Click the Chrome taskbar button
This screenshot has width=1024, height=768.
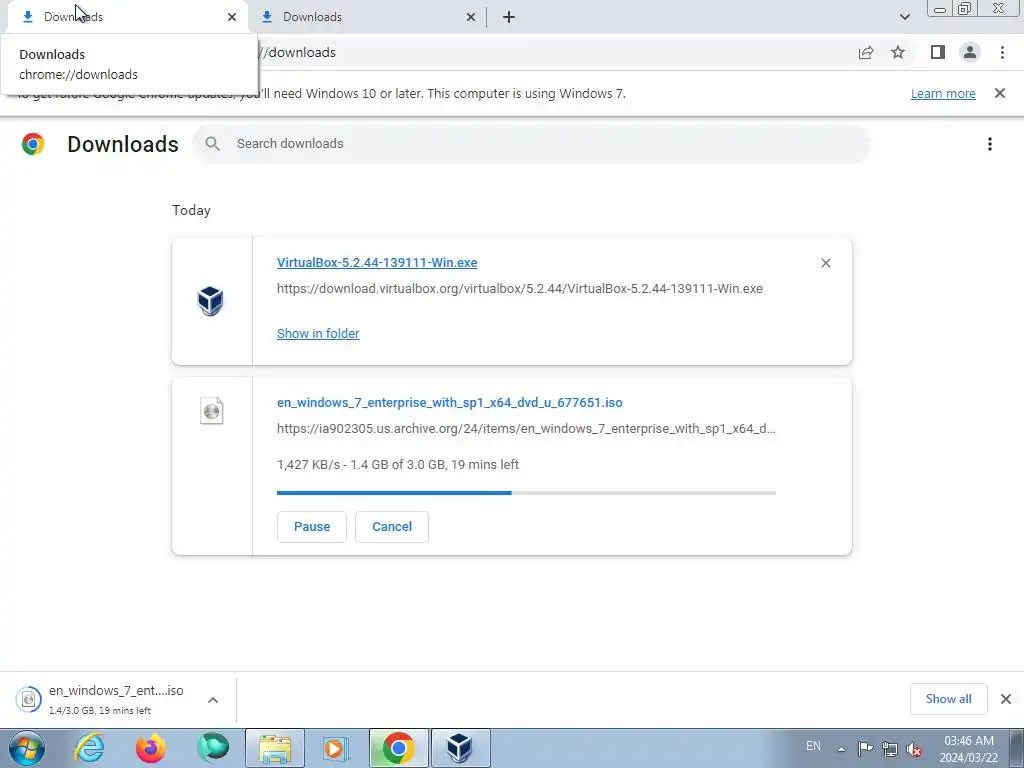pyautogui.click(x=399, y=748)
